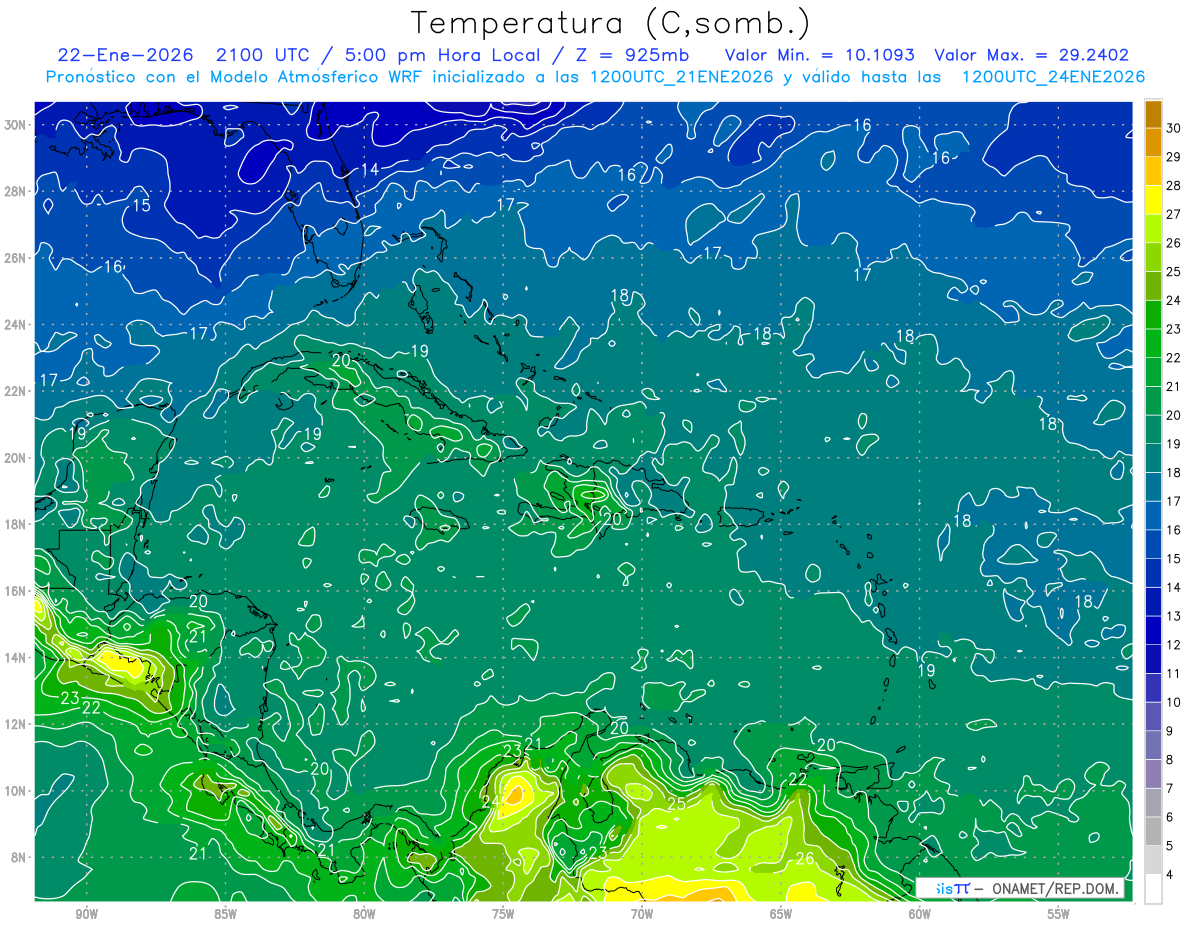Click the longitude axis label "60W"
Image resolution: width=1200 pixels, height=927 pixels.
(920, 914)
